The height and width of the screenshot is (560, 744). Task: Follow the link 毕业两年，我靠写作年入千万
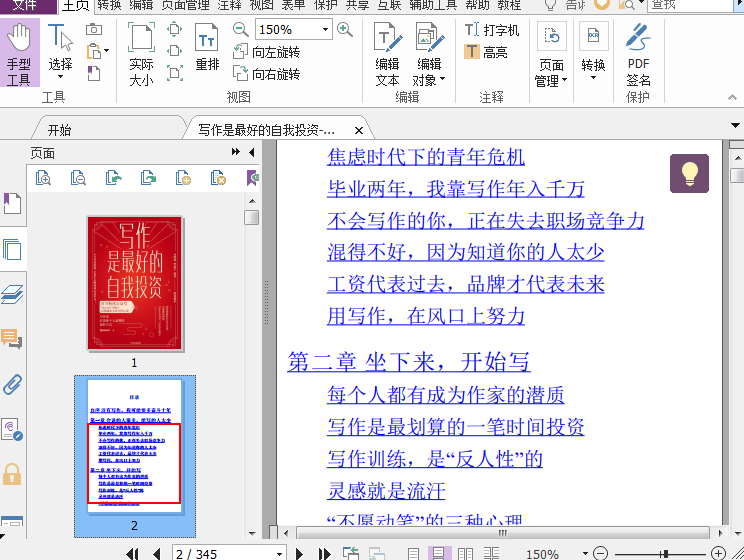456,188
